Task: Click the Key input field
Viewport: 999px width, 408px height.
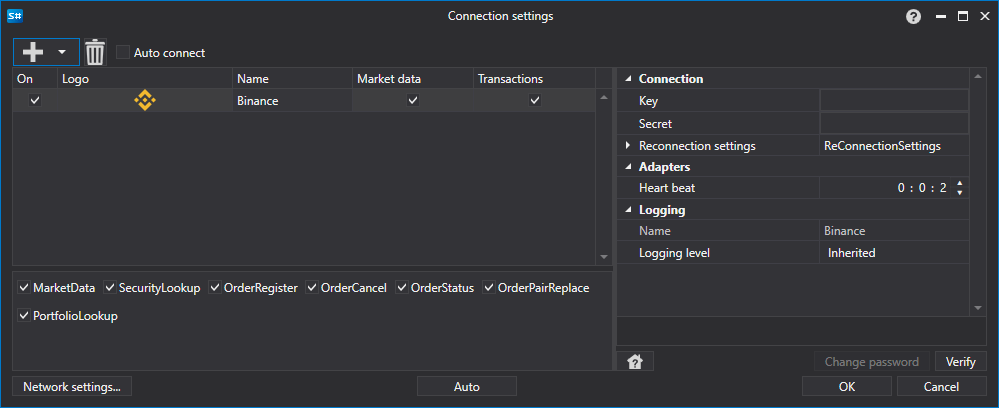Action: 894,101
